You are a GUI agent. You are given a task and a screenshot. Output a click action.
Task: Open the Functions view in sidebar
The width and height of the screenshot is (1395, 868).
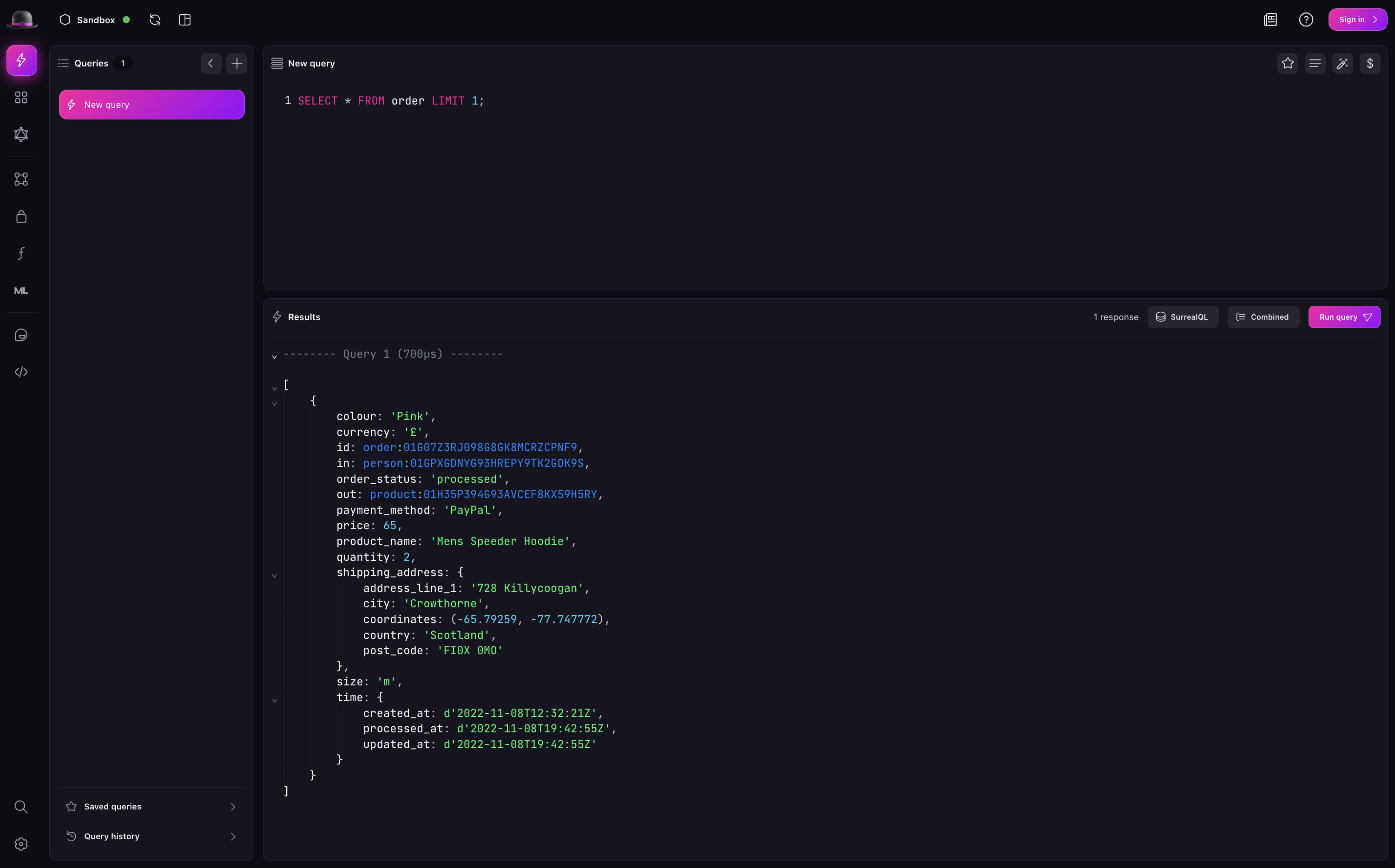pyautogui.click(x=21, y=253)
